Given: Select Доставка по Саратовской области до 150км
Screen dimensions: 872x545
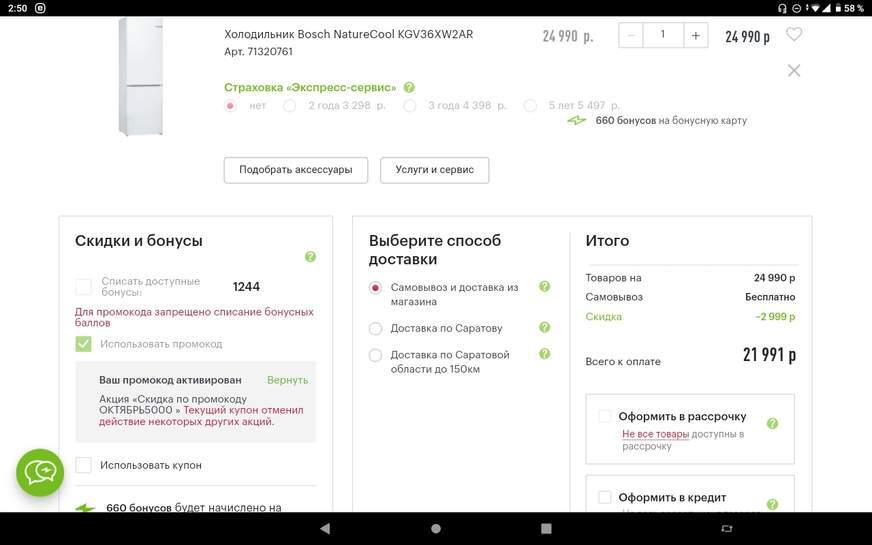Looking at the screenshot, I should (376, 355).
